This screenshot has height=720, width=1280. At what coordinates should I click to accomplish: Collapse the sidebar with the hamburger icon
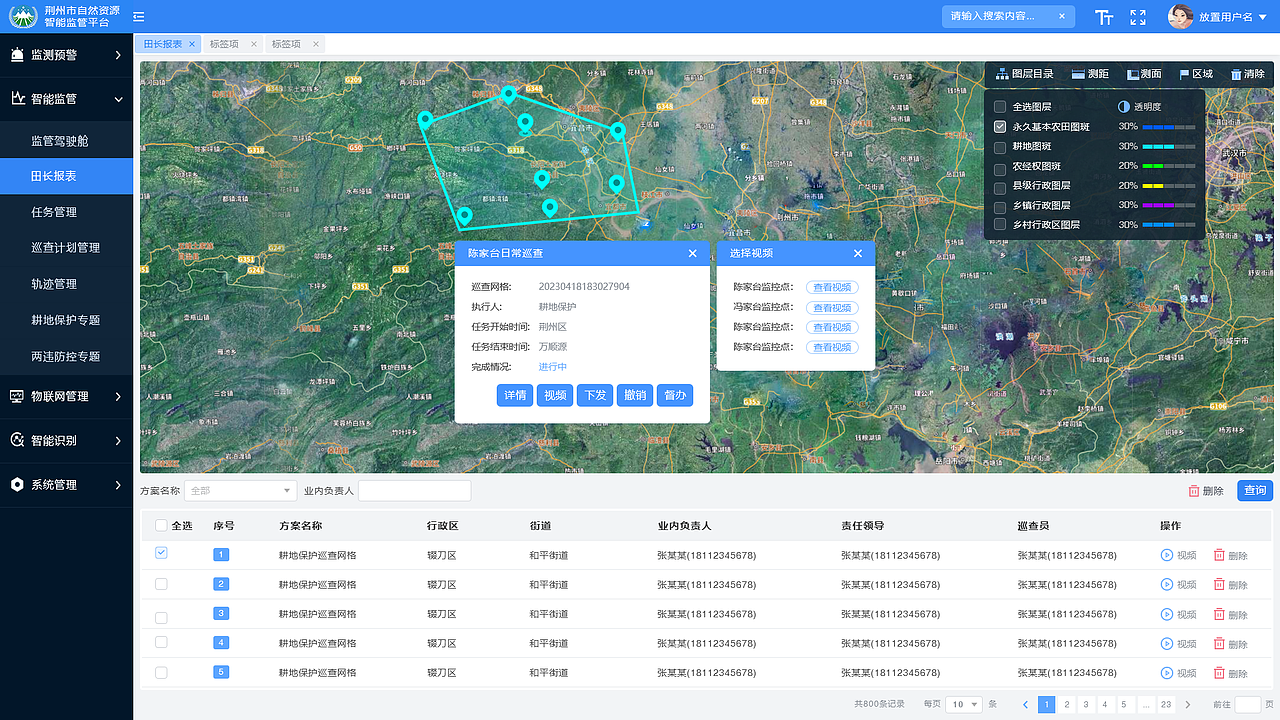click(x=138, y=17)
